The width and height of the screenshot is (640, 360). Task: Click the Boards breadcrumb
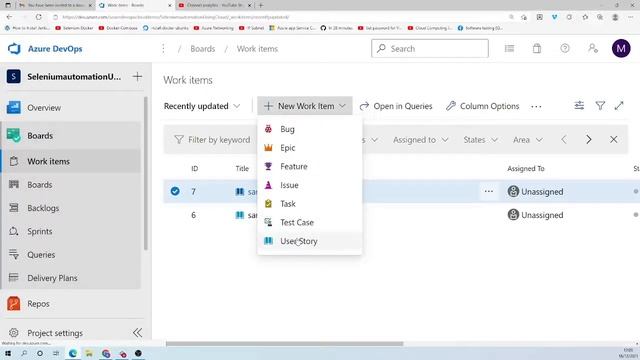coord(202,49)
